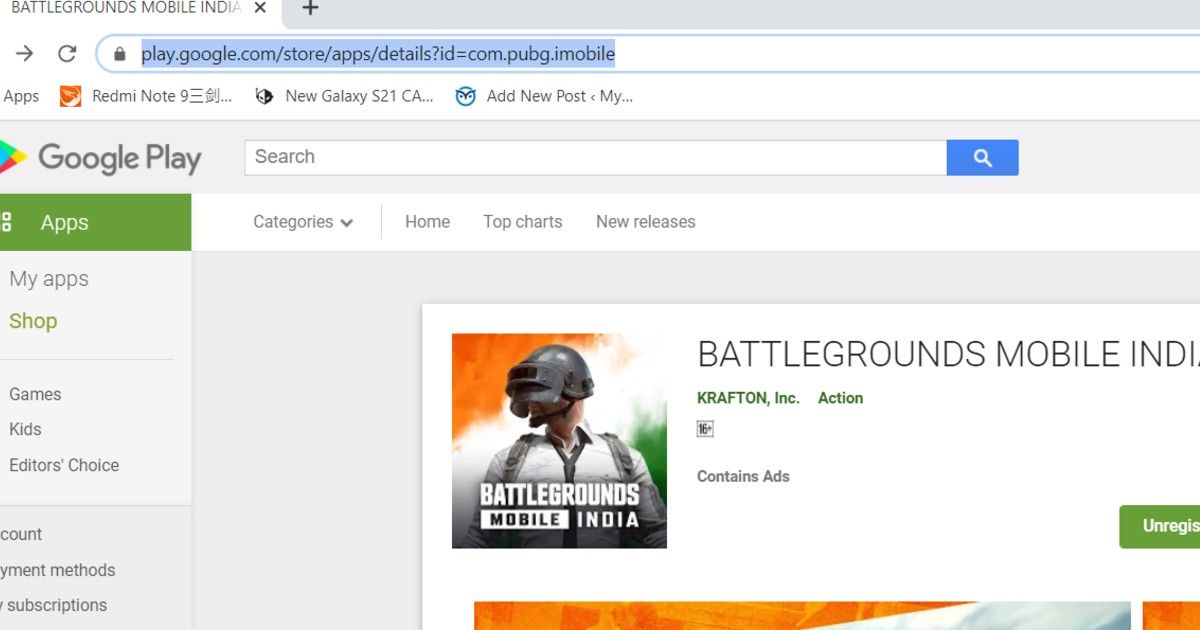Image resolution: width=1200 pixels, height=630 pixels.
Task: Select the play.google.com address bar URL
Action: click(x=378, y=53)
